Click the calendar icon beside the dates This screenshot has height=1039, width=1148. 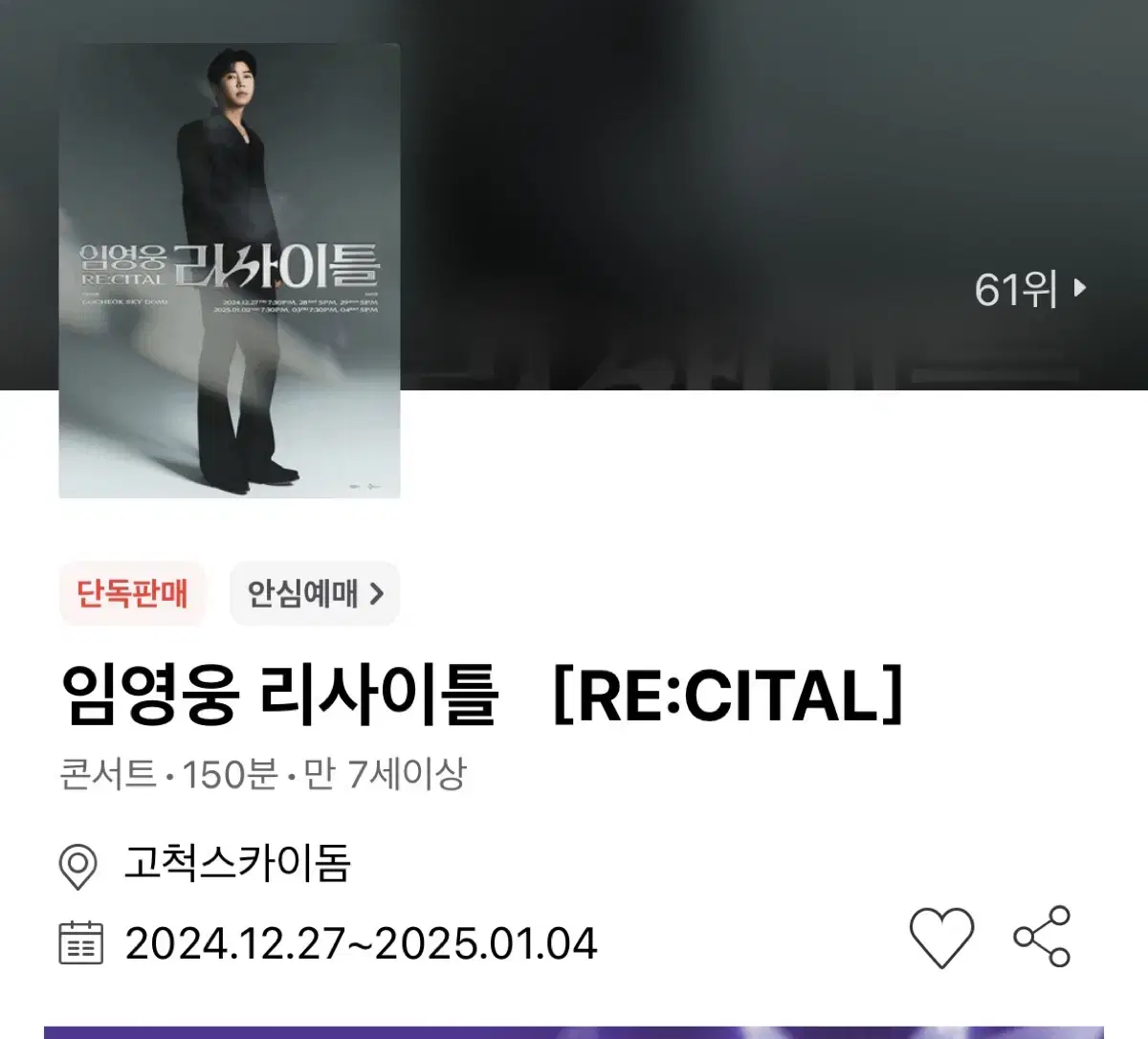click(80, 942)
